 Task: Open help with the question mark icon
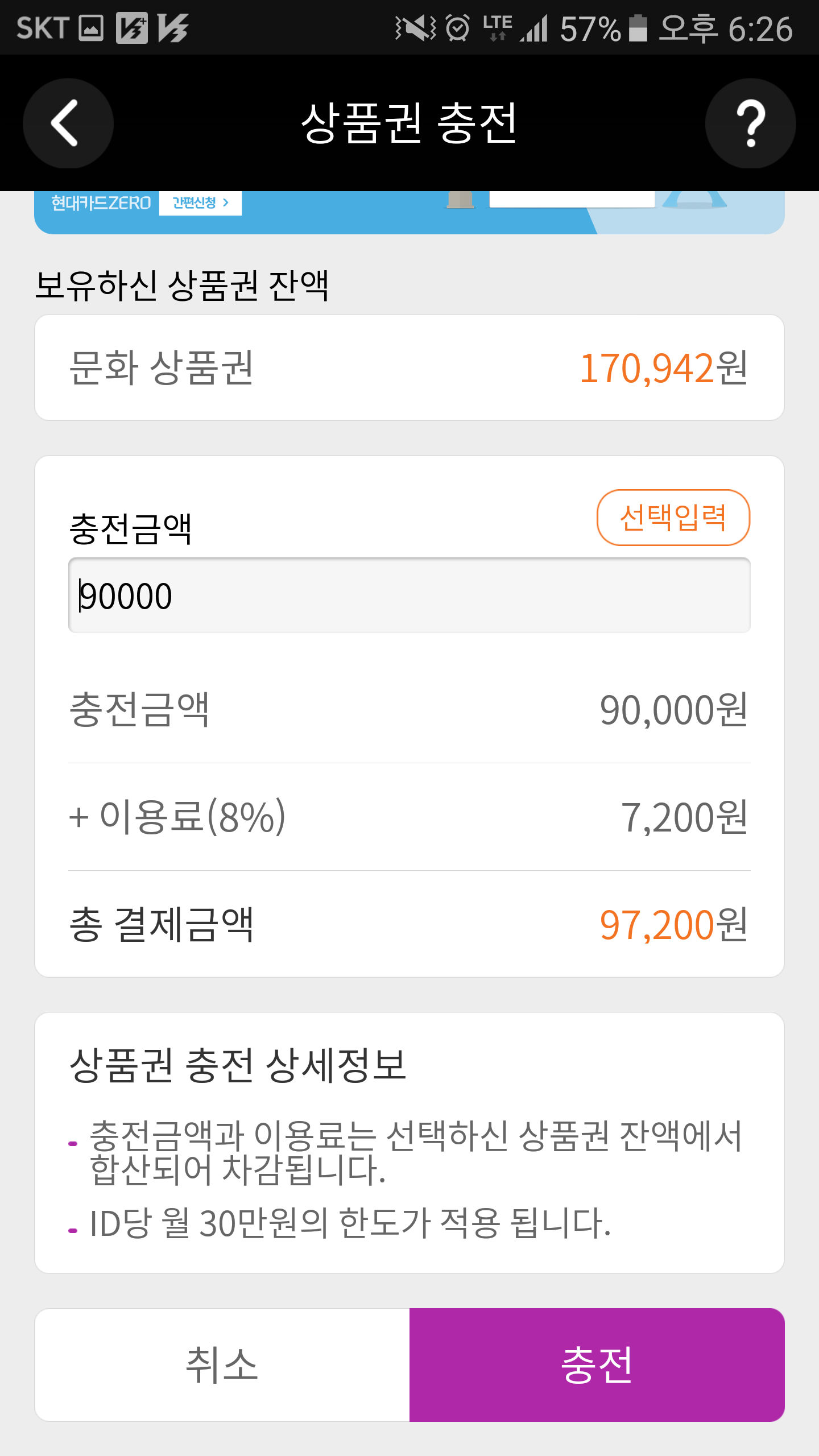(750, 123)
